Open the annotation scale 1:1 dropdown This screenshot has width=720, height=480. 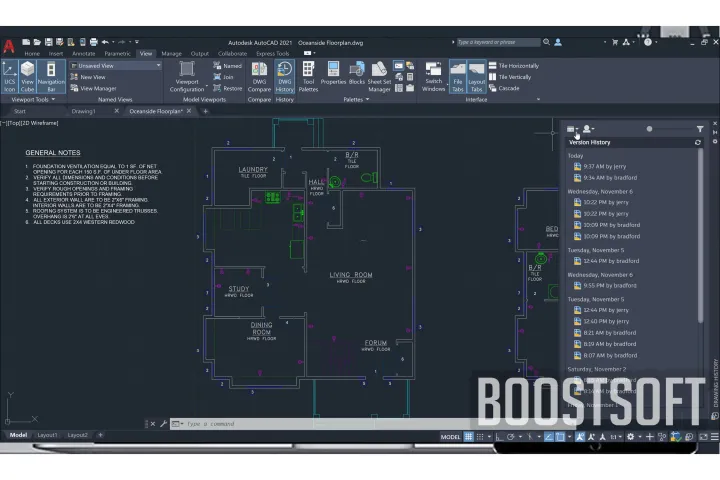616,437
